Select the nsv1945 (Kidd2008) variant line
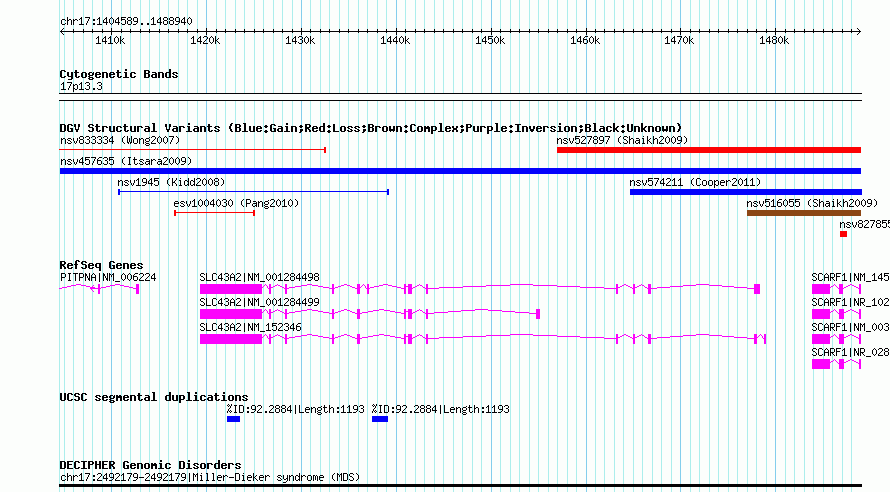This screenshot has height=492, width=890. click(x=253, y=192)
